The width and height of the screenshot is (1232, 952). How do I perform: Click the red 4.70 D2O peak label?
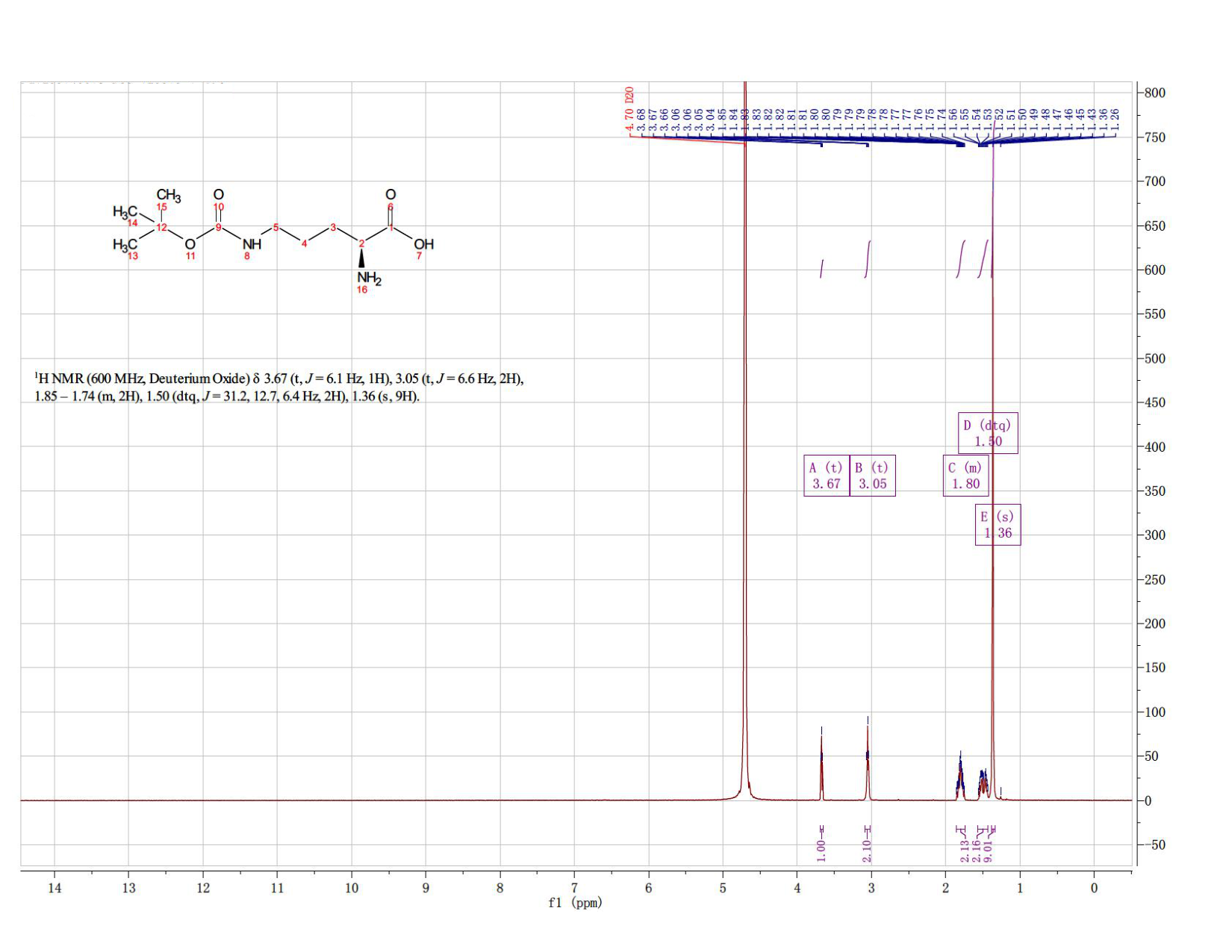pos(629,108)
